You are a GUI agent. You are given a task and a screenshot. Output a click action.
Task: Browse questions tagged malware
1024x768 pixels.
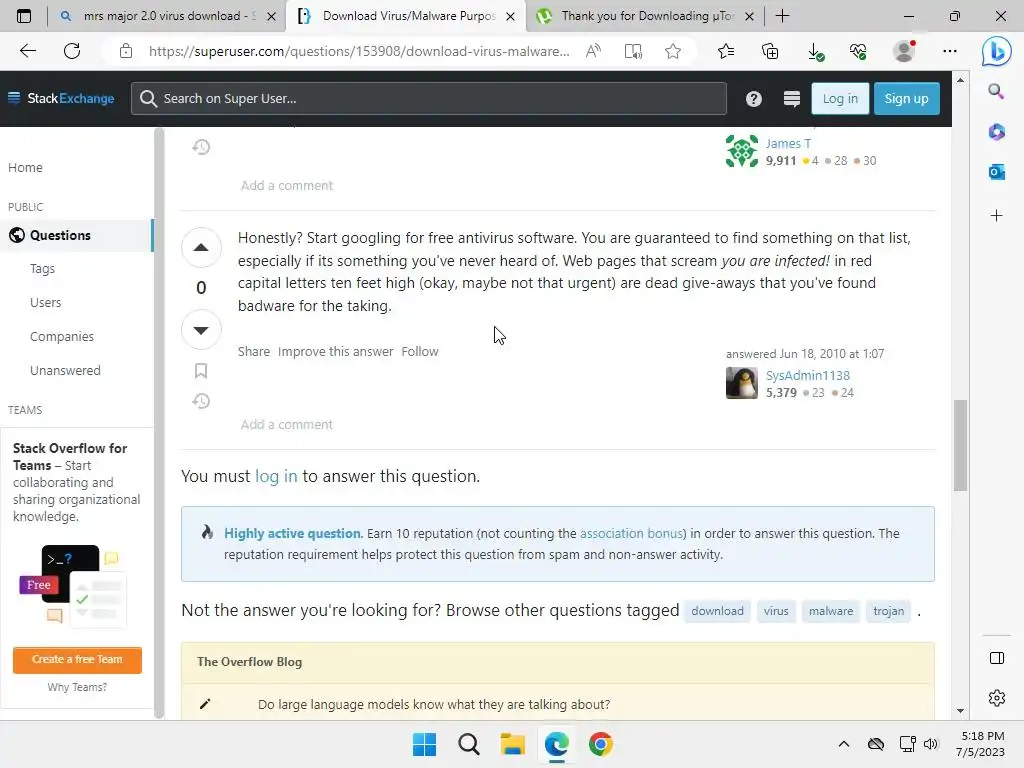(x=831, y=611)
